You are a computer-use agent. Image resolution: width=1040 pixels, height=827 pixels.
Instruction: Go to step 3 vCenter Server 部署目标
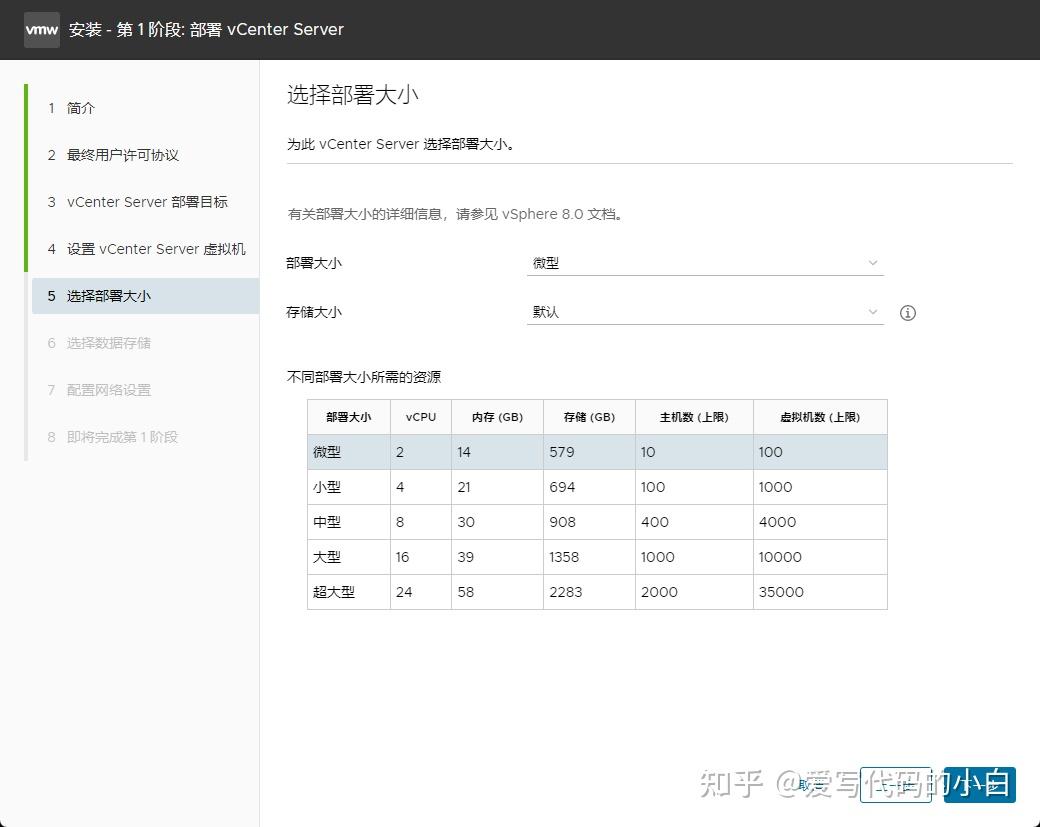pyautogui.click(x=137, y=202)
